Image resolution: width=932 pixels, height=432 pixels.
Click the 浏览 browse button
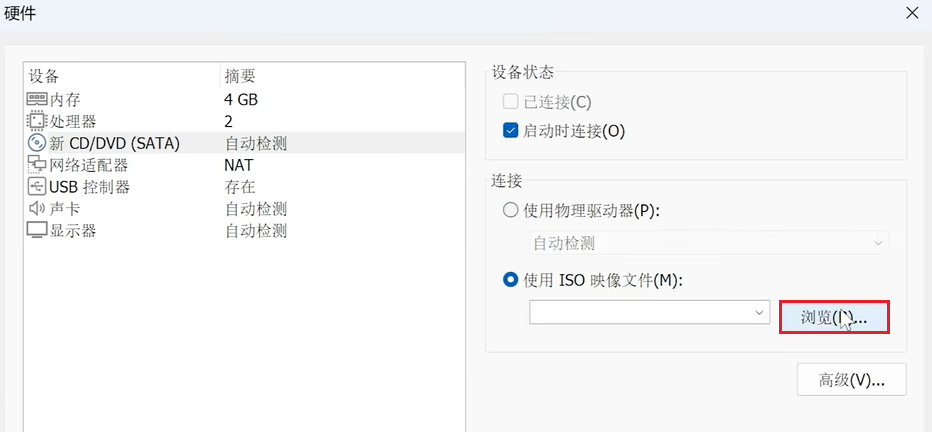(834, 317)
